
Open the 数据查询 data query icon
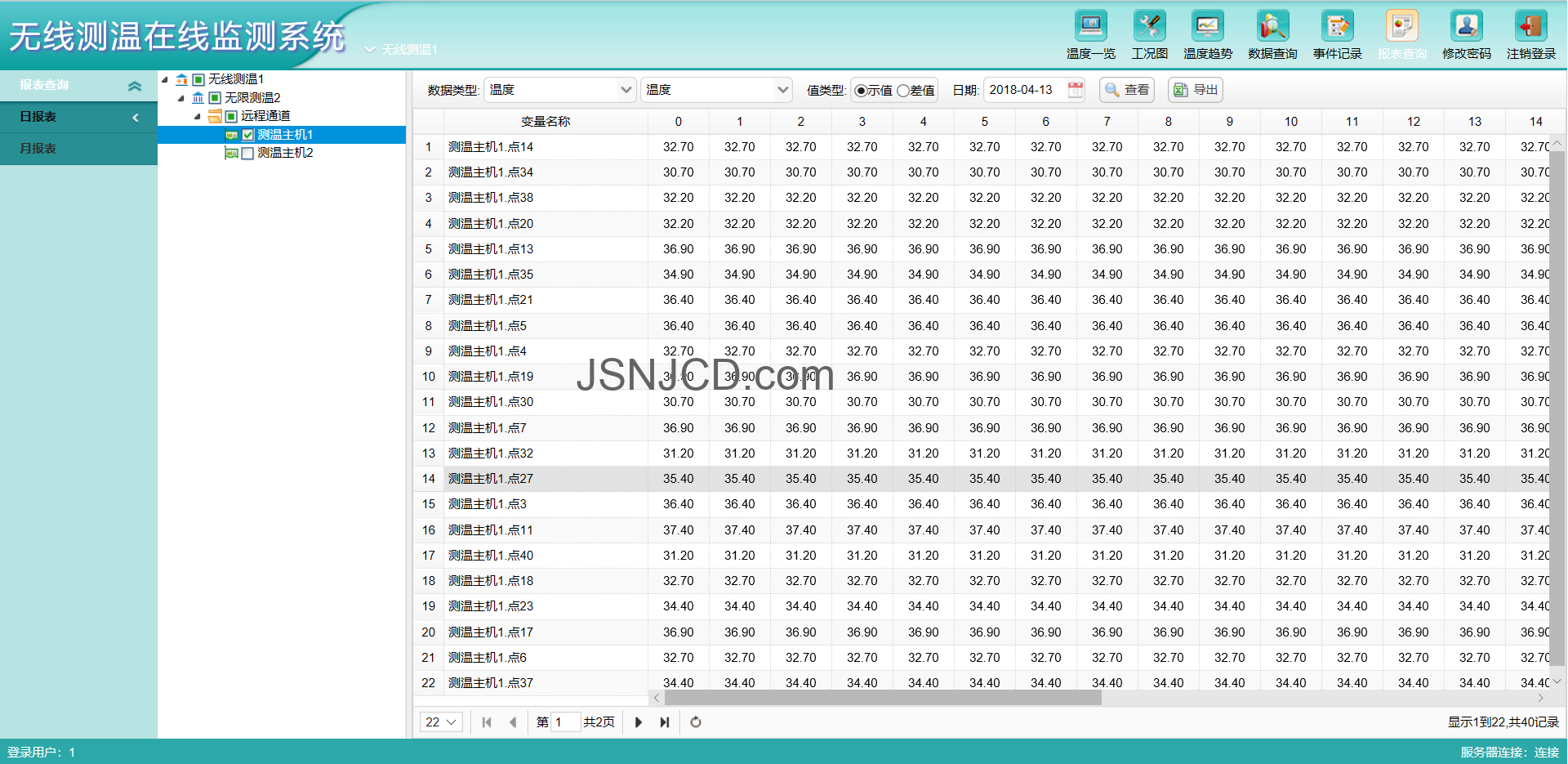point(1272,36)
